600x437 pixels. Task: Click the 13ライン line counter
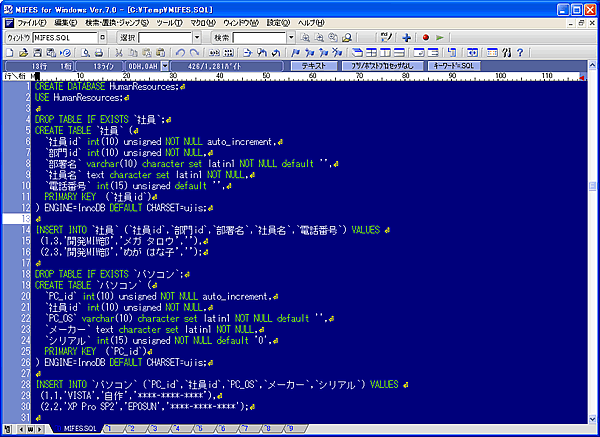tap(99, 66)
